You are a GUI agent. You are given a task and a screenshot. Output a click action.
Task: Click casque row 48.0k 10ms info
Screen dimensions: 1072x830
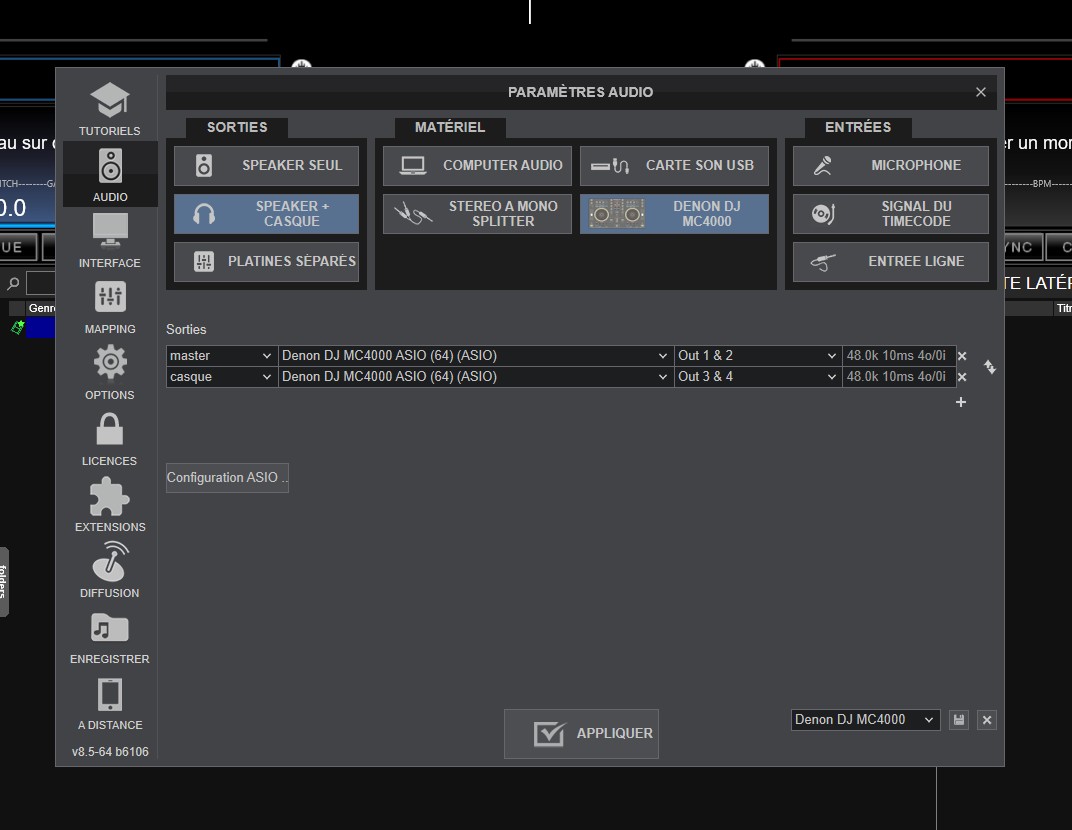[898, 377]
